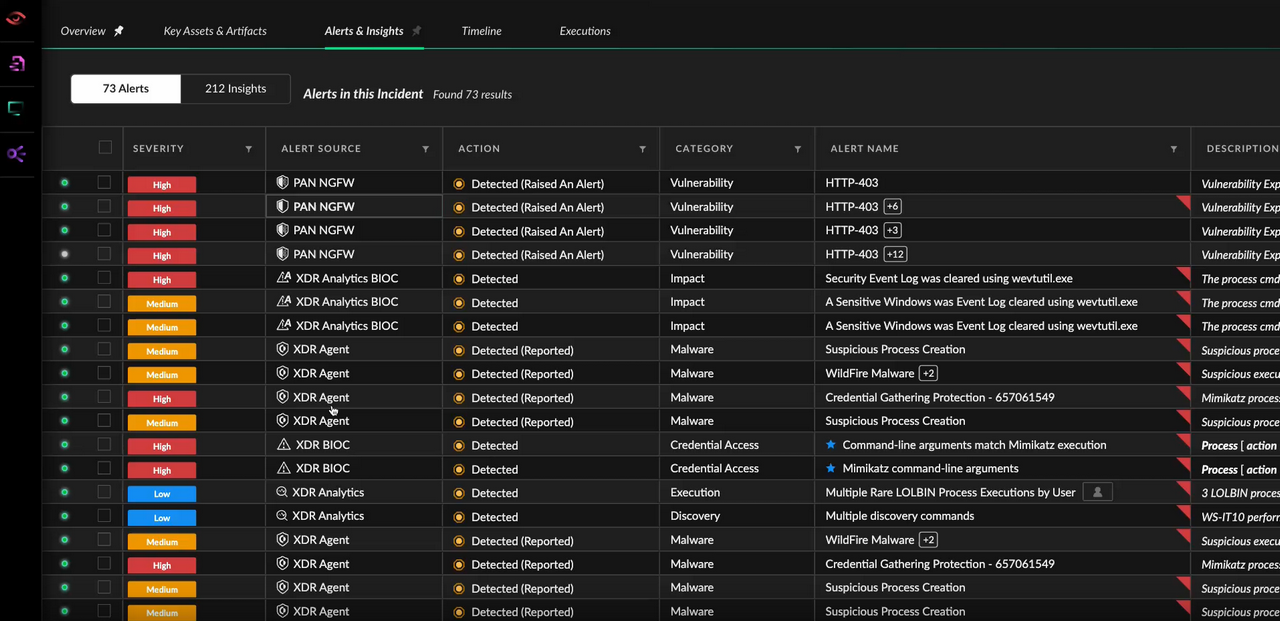Click the pin icon beside Overview tab
This screenshot has width=1280, height=621.
coord(119,31)
